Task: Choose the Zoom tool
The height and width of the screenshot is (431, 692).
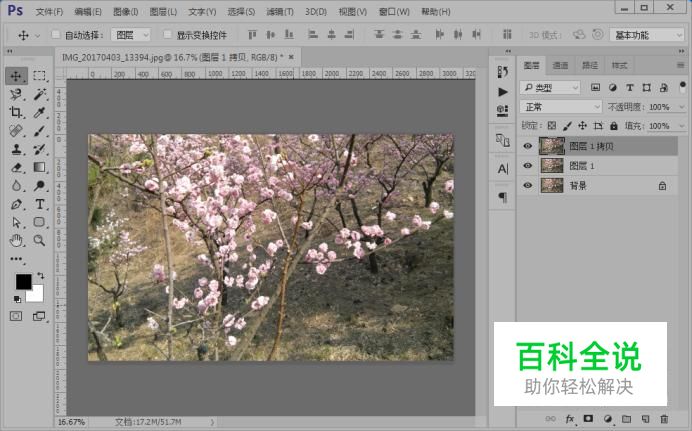Action: [x=40, y=240]
